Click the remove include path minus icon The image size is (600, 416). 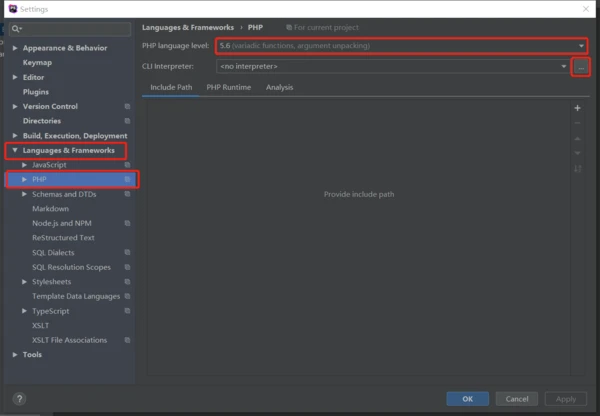[x=577, y=123]
